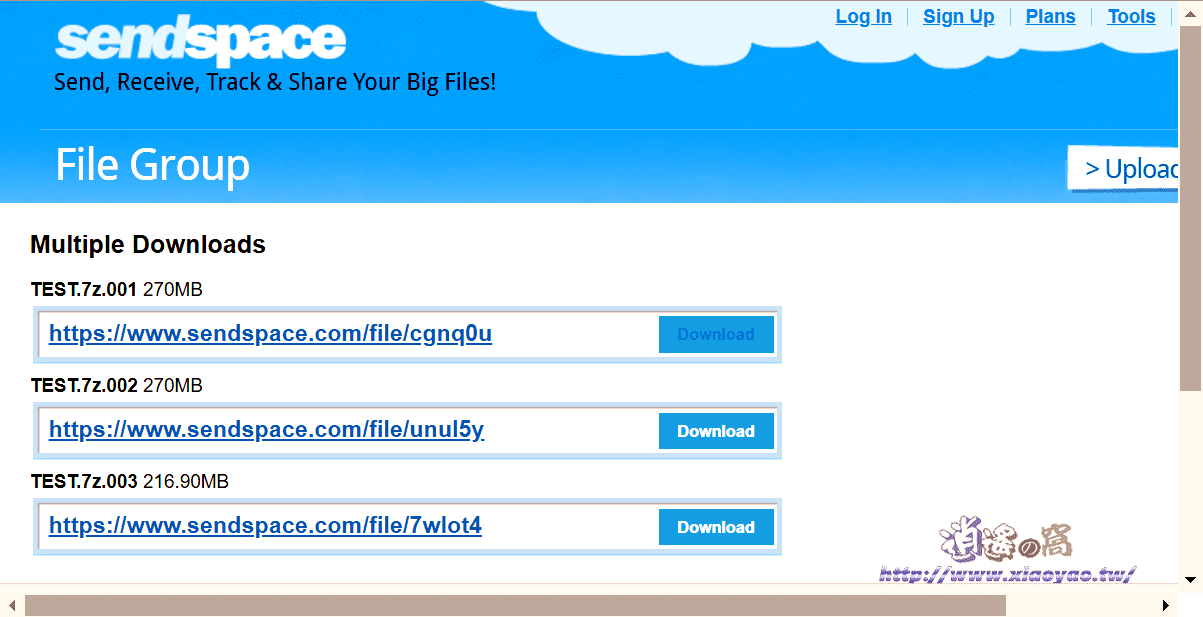Open the Tools menu item
This screenshot has height=617, width=1203.
click(1131, 16)
